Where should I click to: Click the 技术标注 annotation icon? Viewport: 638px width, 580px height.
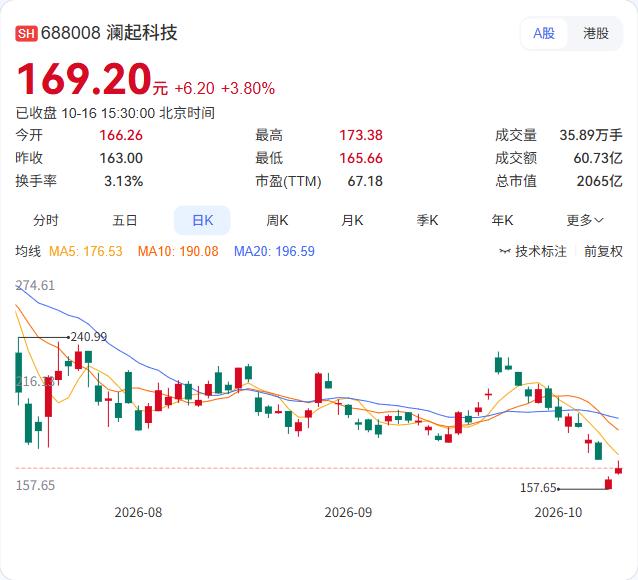505,251
